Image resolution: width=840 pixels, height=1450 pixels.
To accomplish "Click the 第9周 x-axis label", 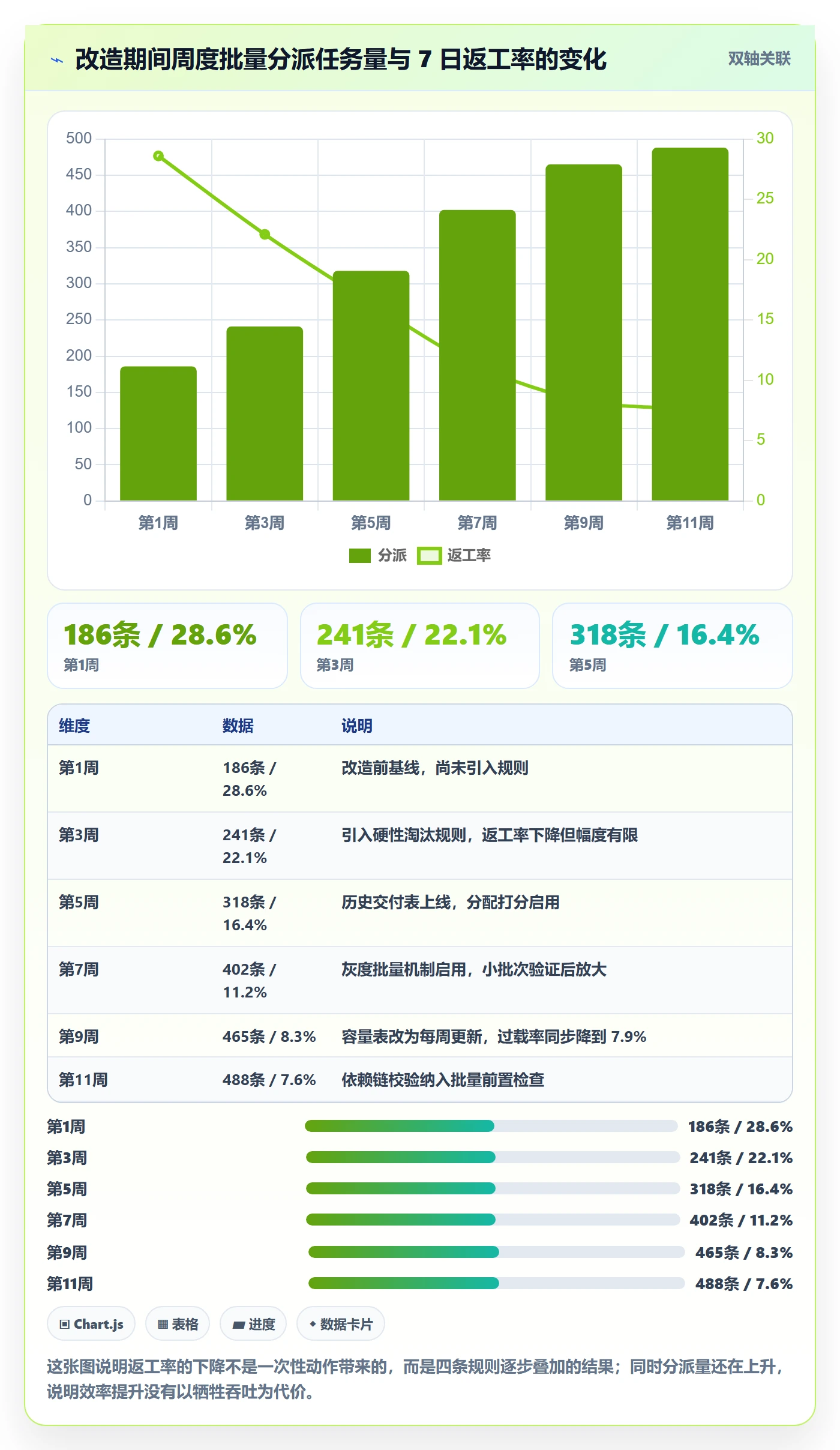I will (584, 523).
